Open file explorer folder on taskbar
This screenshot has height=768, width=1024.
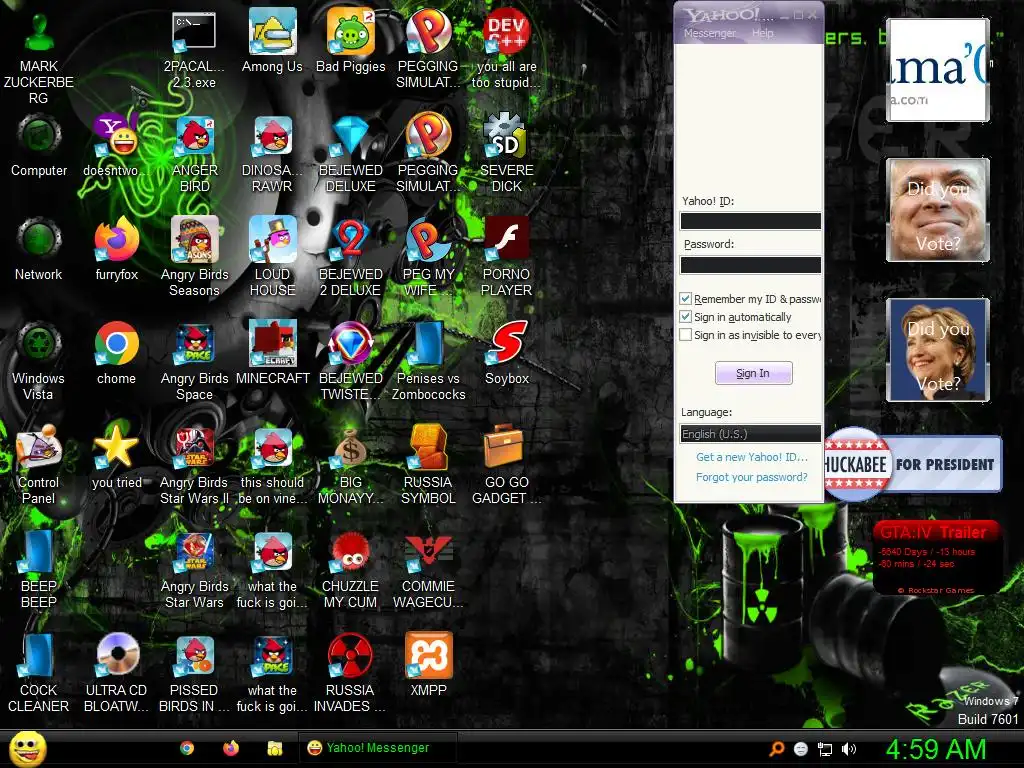[275, 748]
